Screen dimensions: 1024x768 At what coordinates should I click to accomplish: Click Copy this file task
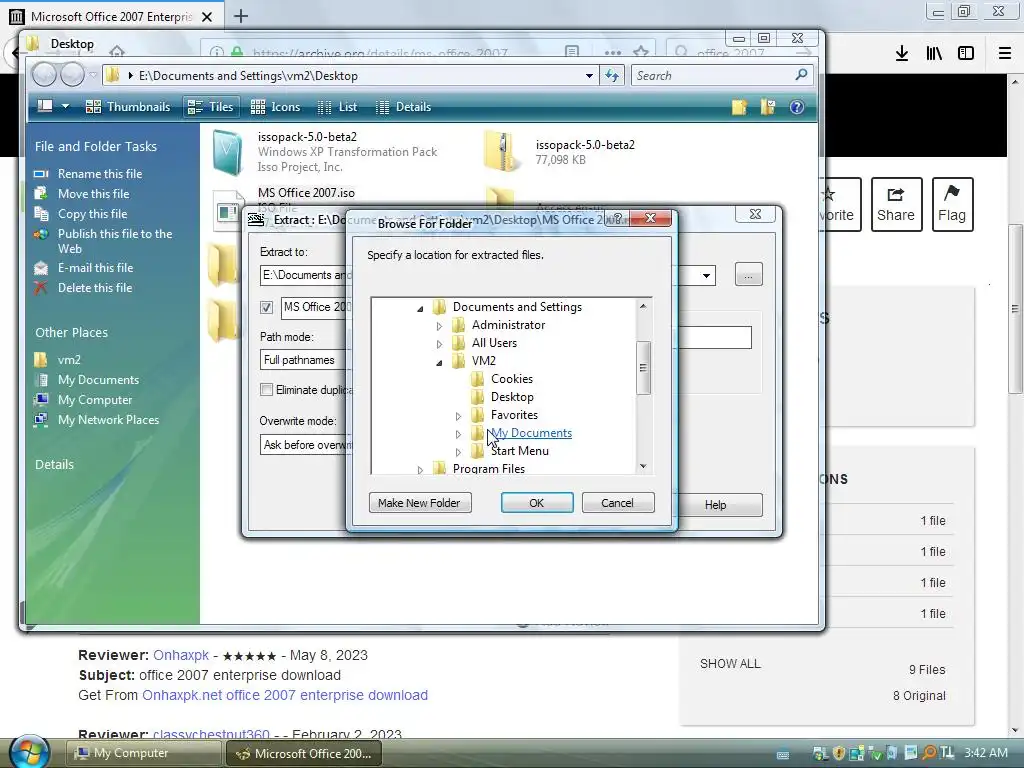click(x=93, y=214)
